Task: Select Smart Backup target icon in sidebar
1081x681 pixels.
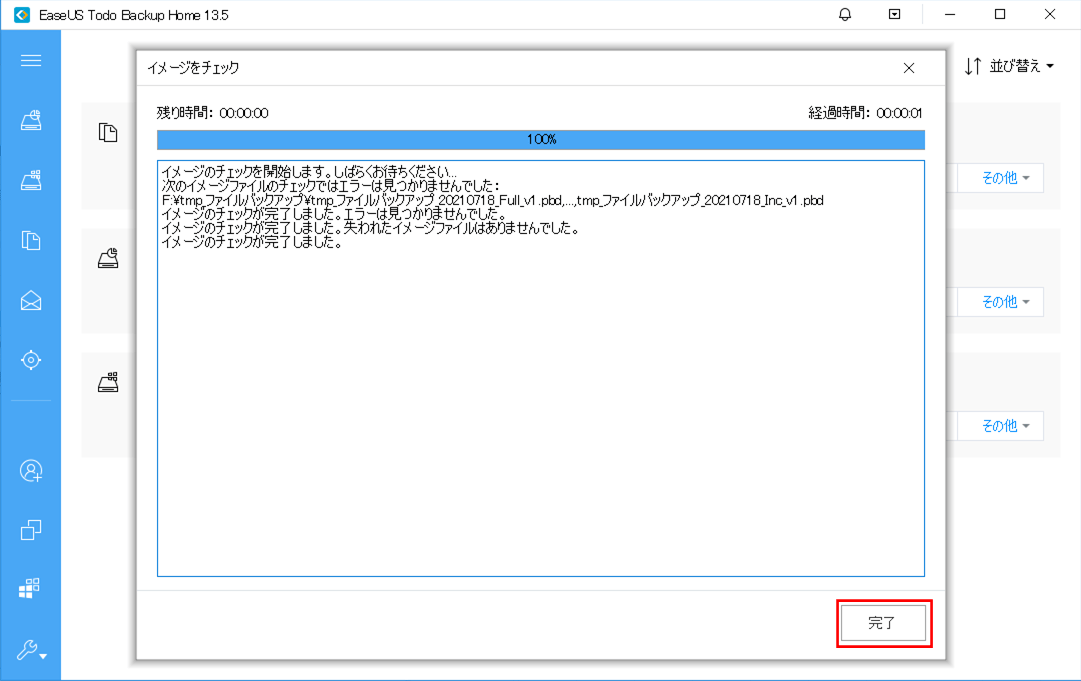Action: click(31, 359)
